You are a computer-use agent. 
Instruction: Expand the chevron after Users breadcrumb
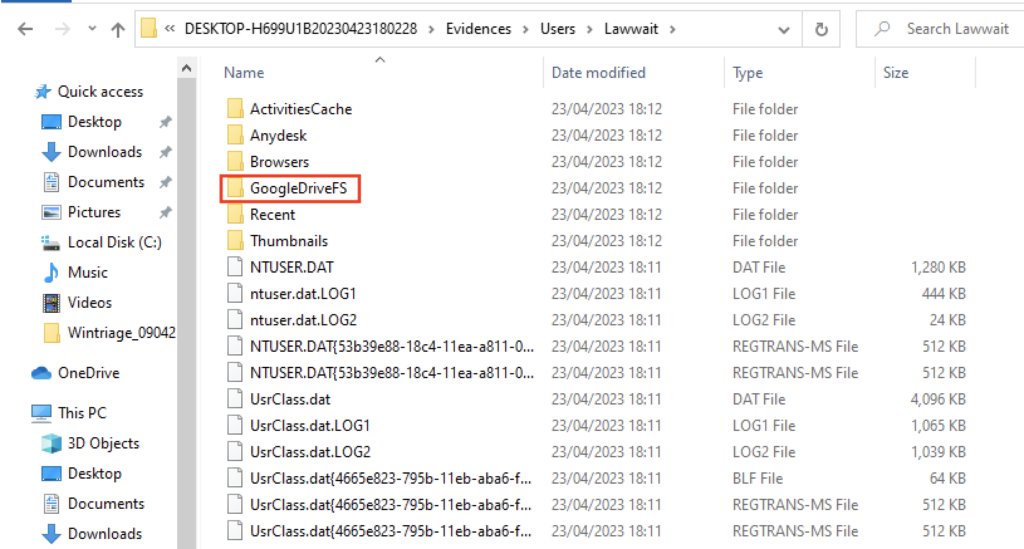(x=590, y=29)
